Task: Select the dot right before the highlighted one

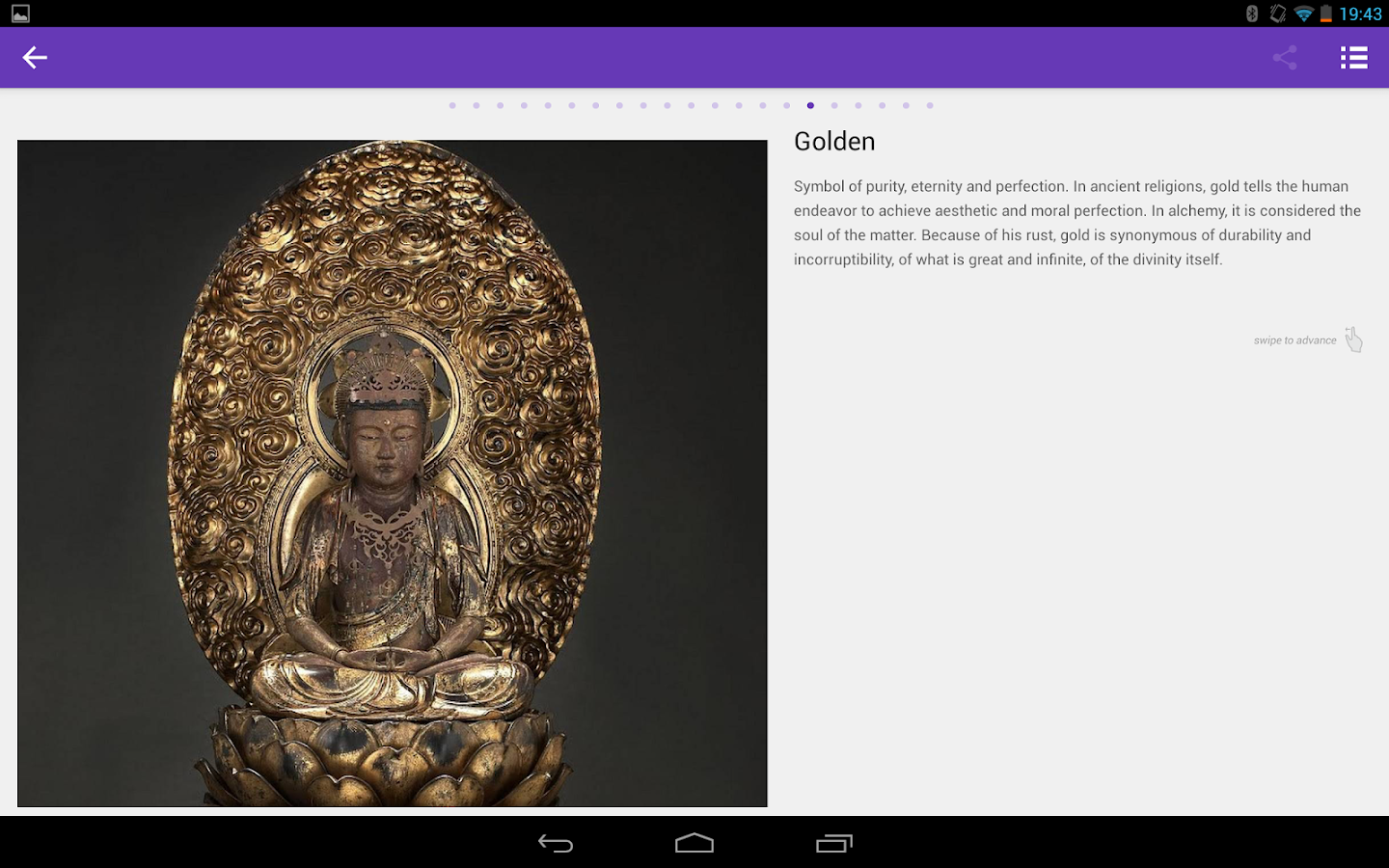Action: click(786, 105)
